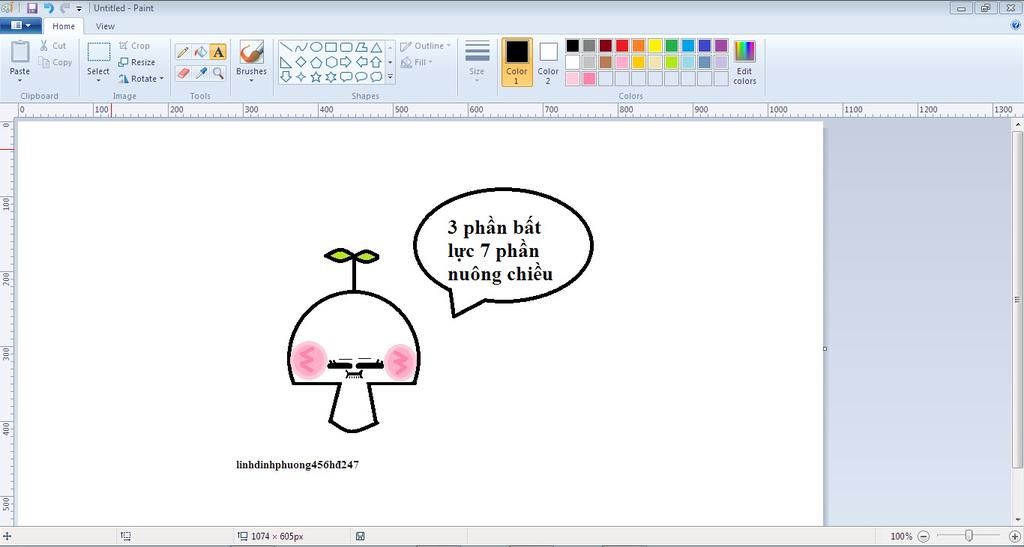Open the Paste options dropdown arrow
The width and height of the screenshot is (1024, 547).
point(20,80)
